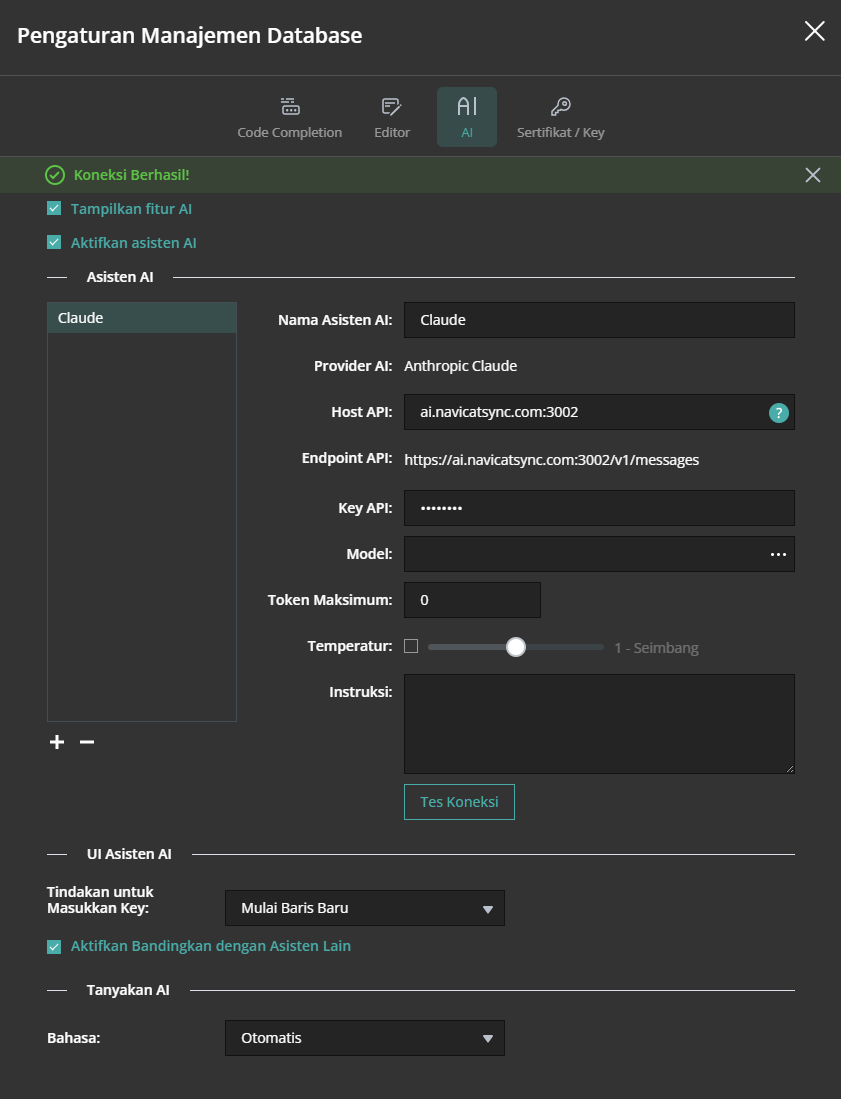Uncheck Tampilkan fitur AI checkbox
The width and height of the screenshot is (841, 1099).
pyautogui.click(x=54, y=209)
